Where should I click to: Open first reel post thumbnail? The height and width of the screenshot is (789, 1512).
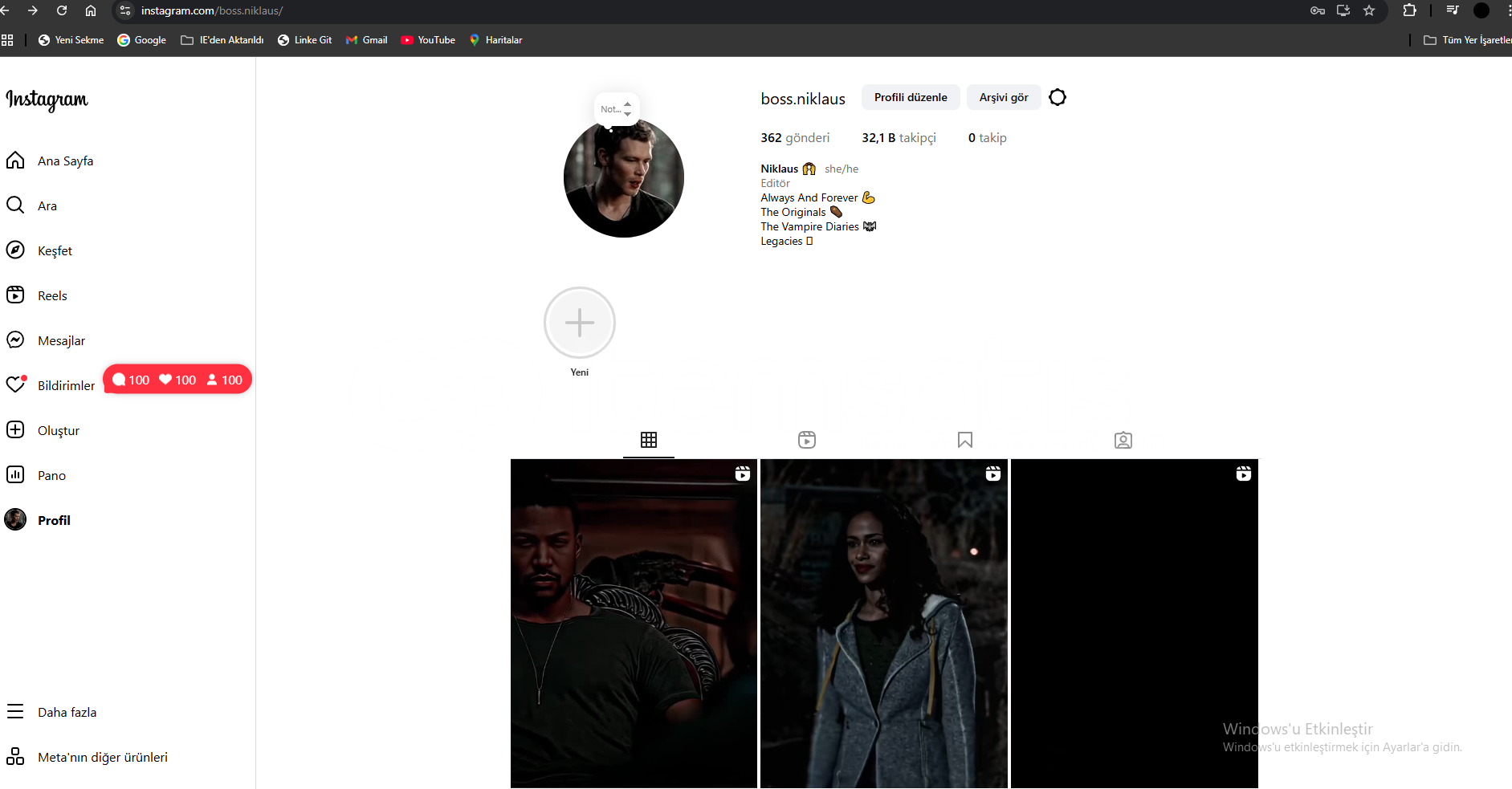click(x=634, y=624)
